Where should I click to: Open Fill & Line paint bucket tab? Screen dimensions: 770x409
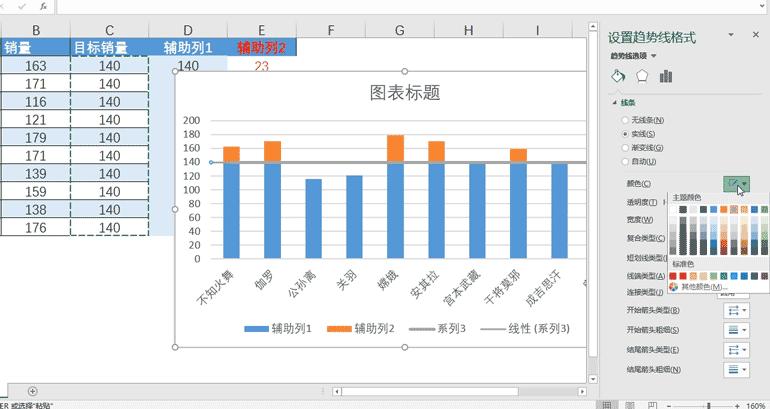pyautogui.click(x=618, y=77)
